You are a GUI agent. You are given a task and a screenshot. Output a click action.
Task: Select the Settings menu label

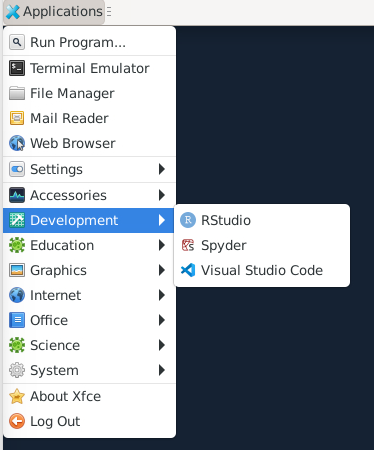[x=56, y=169]
